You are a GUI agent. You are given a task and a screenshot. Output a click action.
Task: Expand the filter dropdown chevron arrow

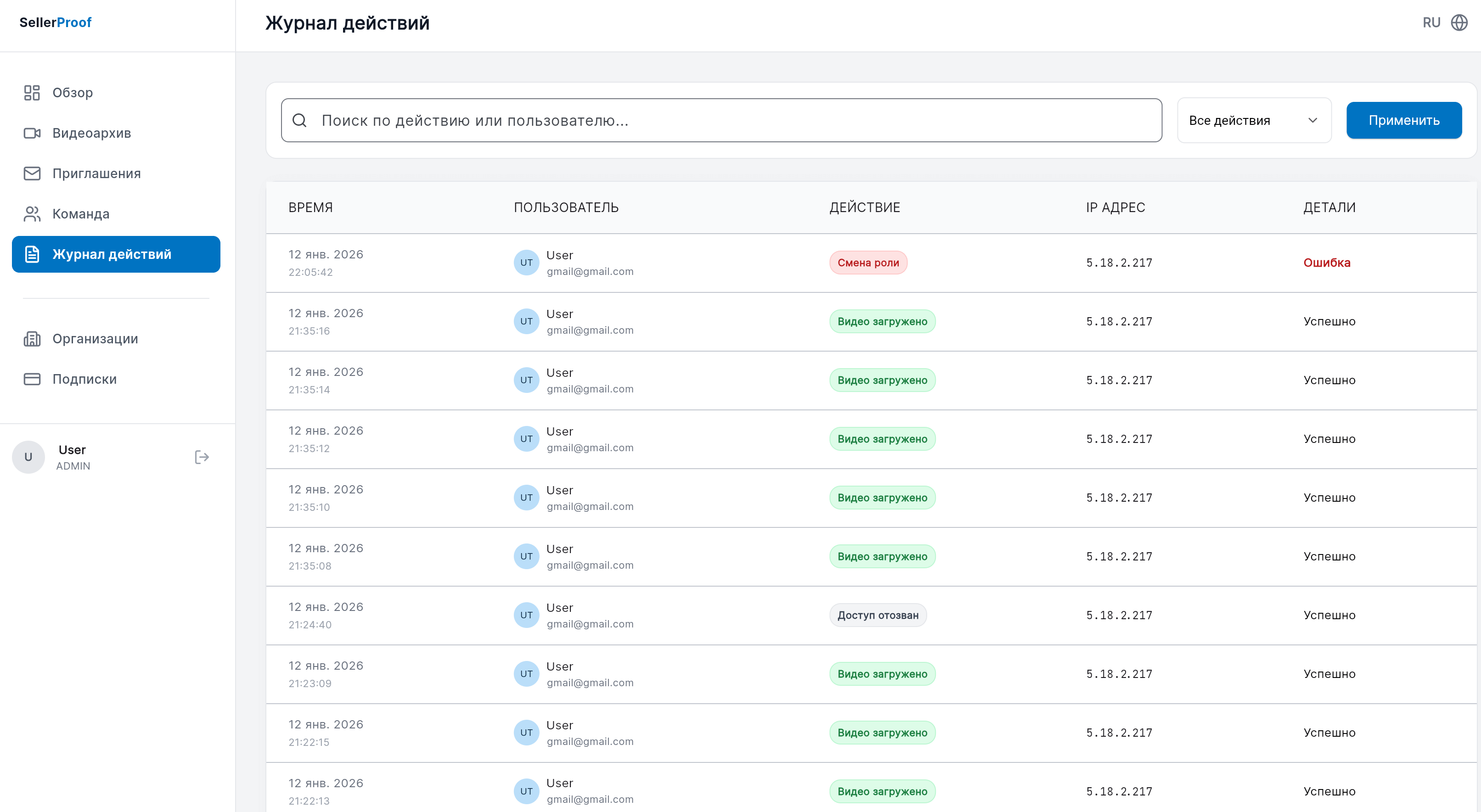pos(1312,120)
